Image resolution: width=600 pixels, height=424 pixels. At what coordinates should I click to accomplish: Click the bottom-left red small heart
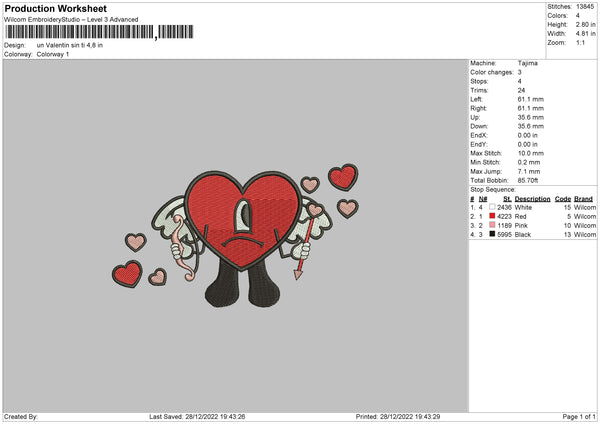pos(127,273)
